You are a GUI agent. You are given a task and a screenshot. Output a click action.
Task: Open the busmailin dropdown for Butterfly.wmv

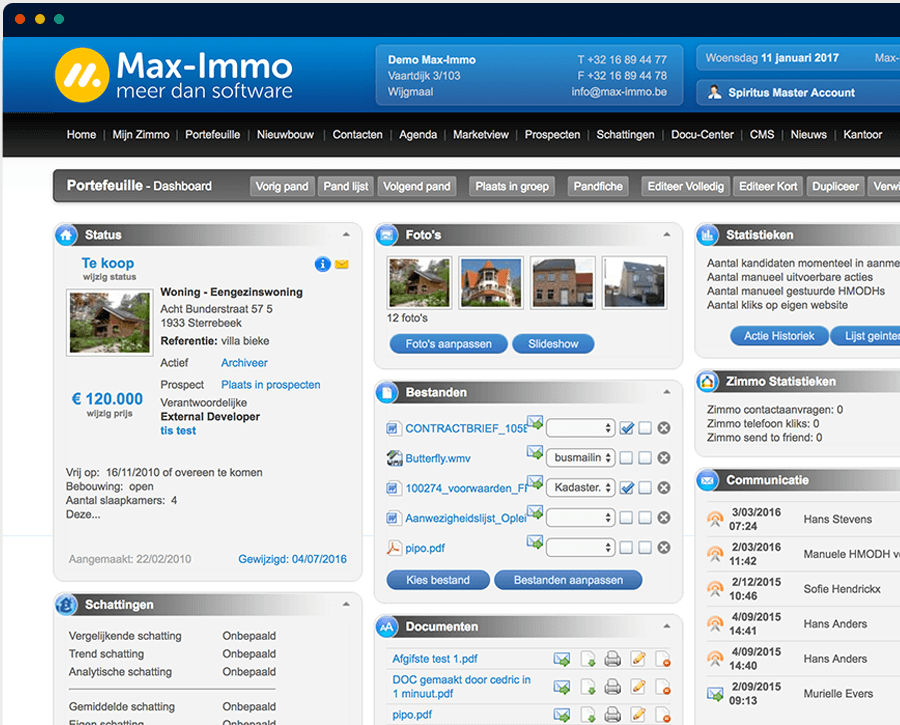point(580,458)
